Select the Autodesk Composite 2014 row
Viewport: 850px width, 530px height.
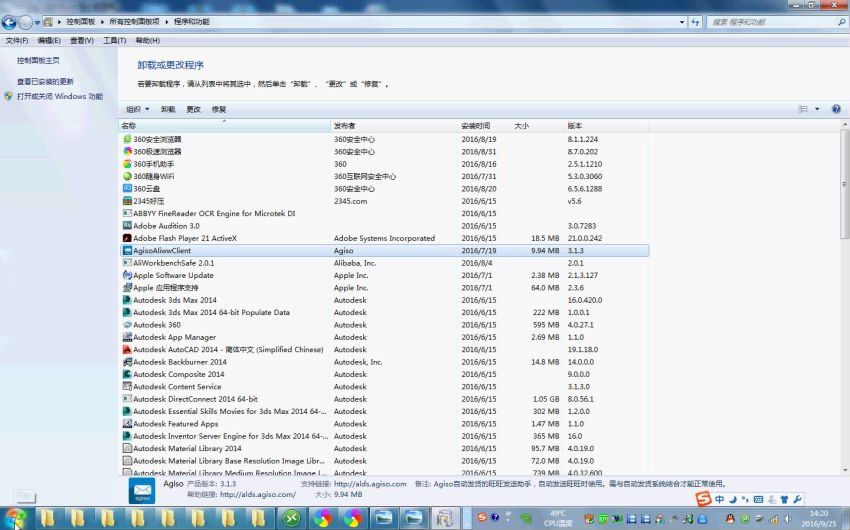(384, 374)
